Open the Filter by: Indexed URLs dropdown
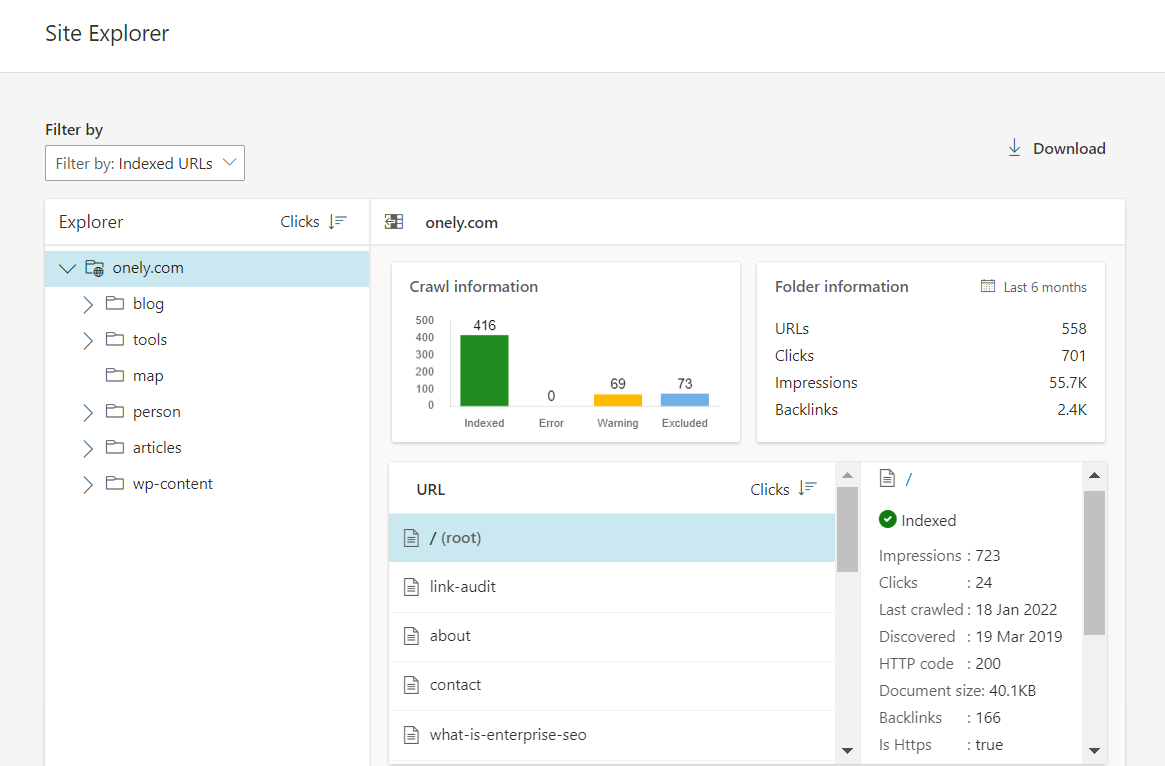 pos(144,162)
